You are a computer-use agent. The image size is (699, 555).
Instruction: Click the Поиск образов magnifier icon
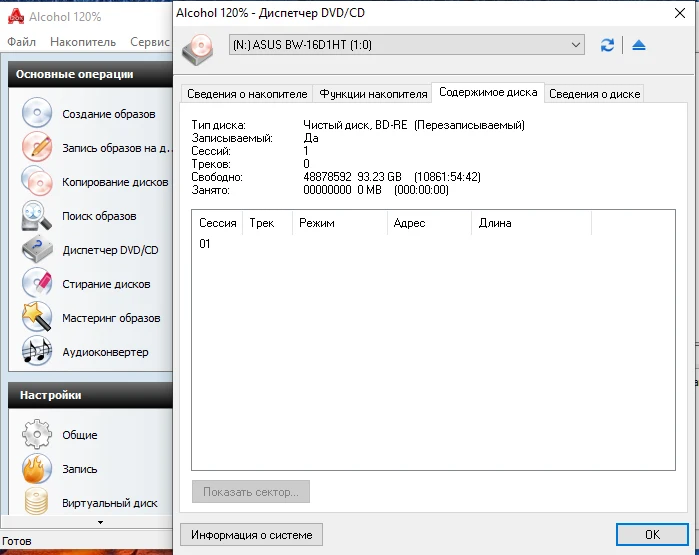tap(37, 215)
